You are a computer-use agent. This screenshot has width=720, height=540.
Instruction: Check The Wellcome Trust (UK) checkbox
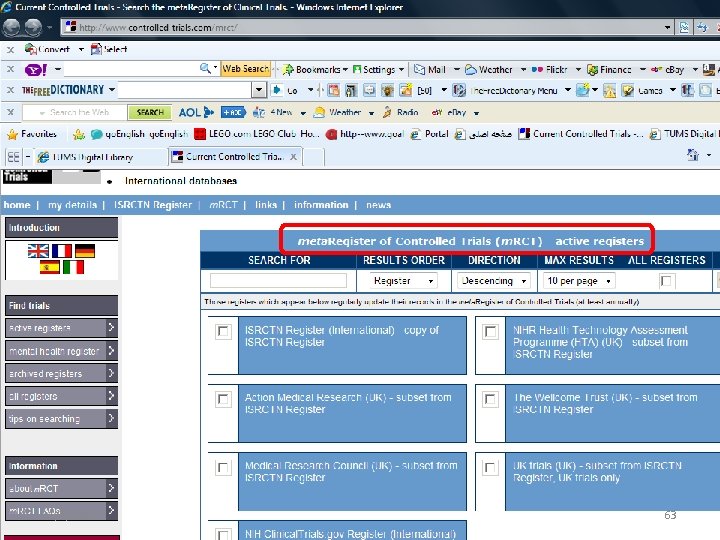coord(490,399)
